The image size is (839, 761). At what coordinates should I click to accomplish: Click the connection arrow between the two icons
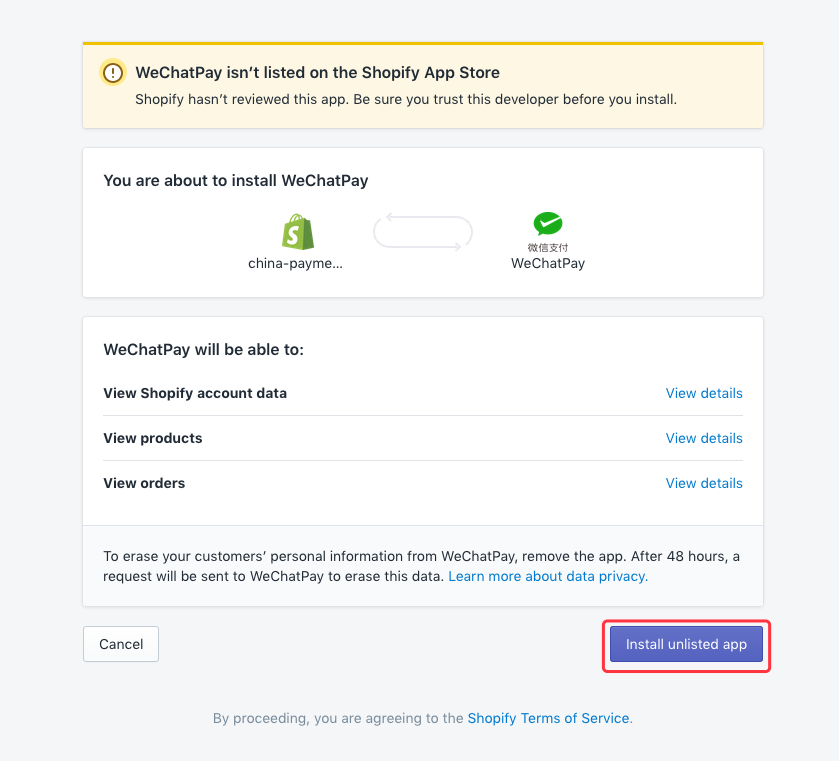422,231
